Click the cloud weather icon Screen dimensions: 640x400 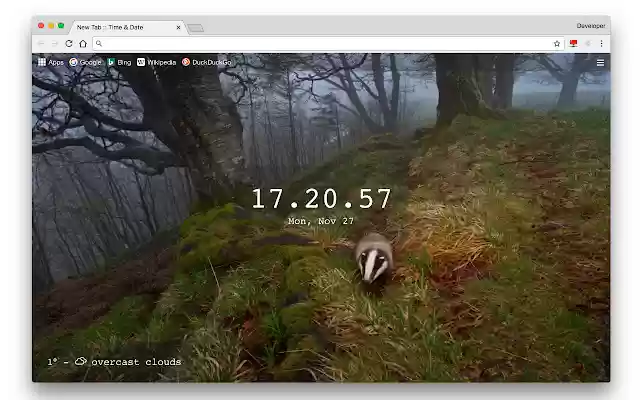coord(81,361)
